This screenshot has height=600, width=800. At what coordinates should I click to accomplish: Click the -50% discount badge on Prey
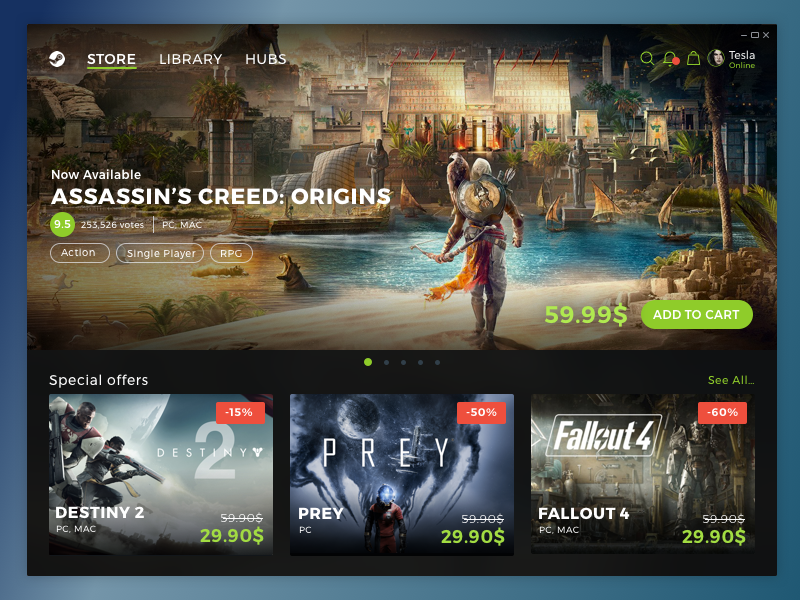click(x=481, y=413)
